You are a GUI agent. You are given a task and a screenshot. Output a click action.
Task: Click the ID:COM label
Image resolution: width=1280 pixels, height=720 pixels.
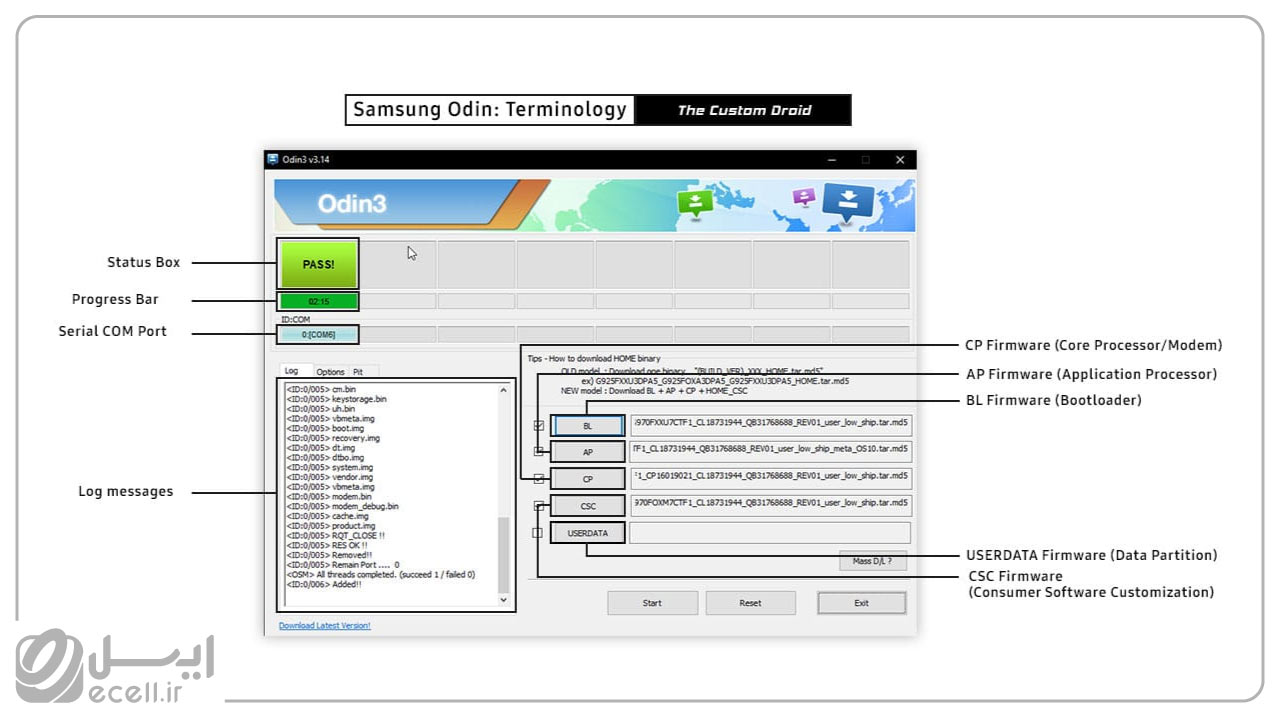(x=295, y=320)
